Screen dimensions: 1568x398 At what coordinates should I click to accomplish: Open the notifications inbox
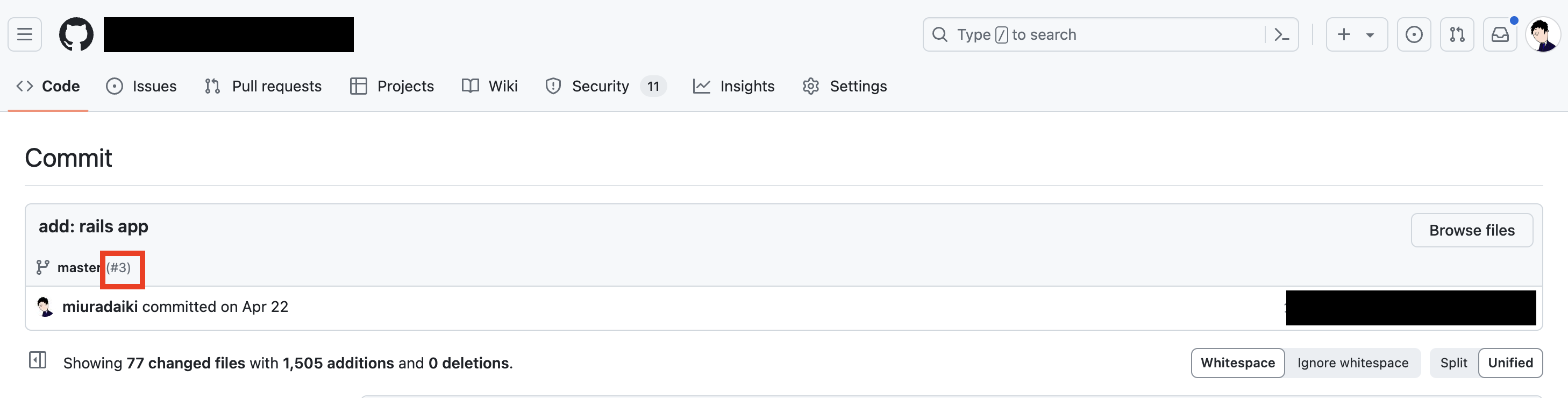pos(1500,34)
